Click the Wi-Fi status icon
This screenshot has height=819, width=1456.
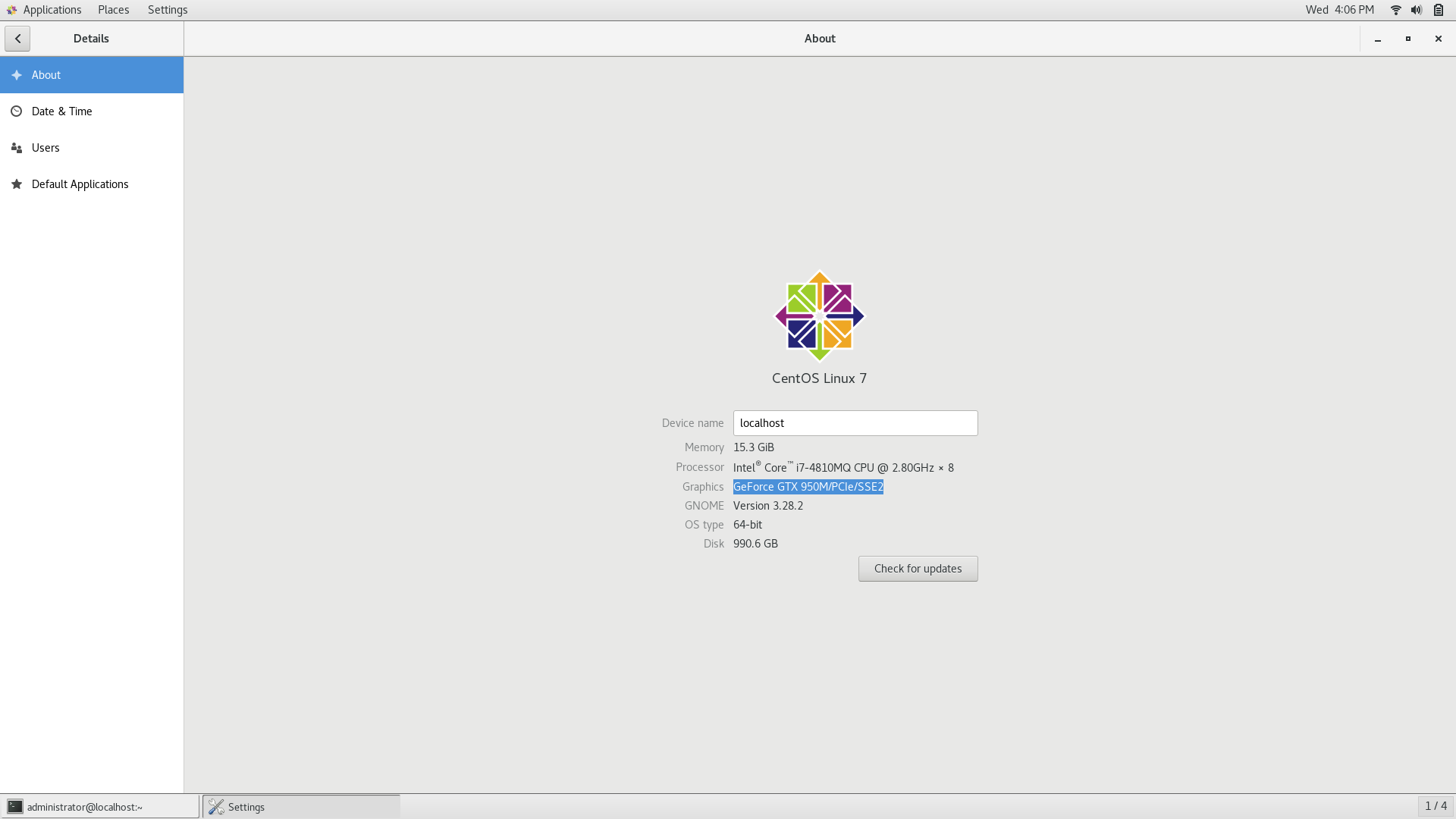[x=1395, y=10]
